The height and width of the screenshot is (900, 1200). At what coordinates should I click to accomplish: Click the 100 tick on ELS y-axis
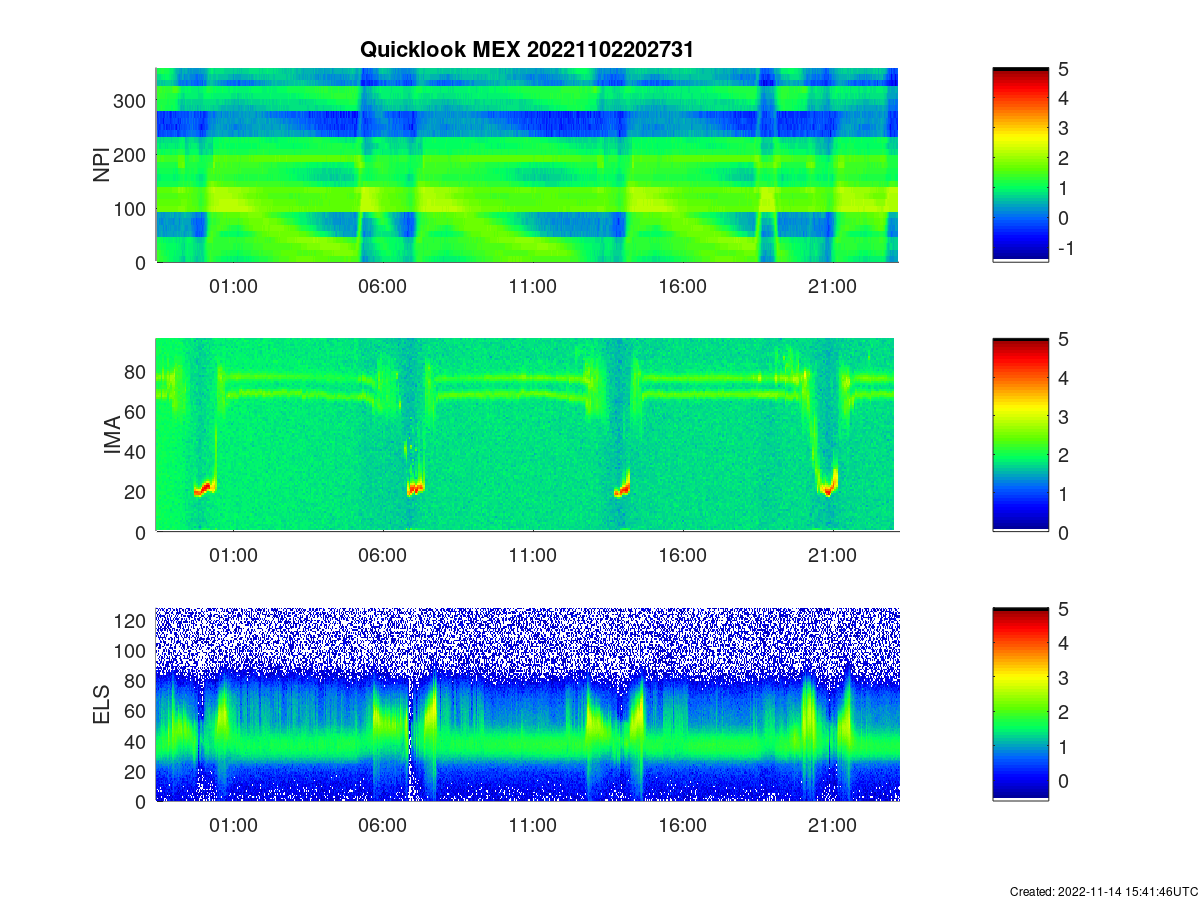pyautogui.click(x=131, y=651)
